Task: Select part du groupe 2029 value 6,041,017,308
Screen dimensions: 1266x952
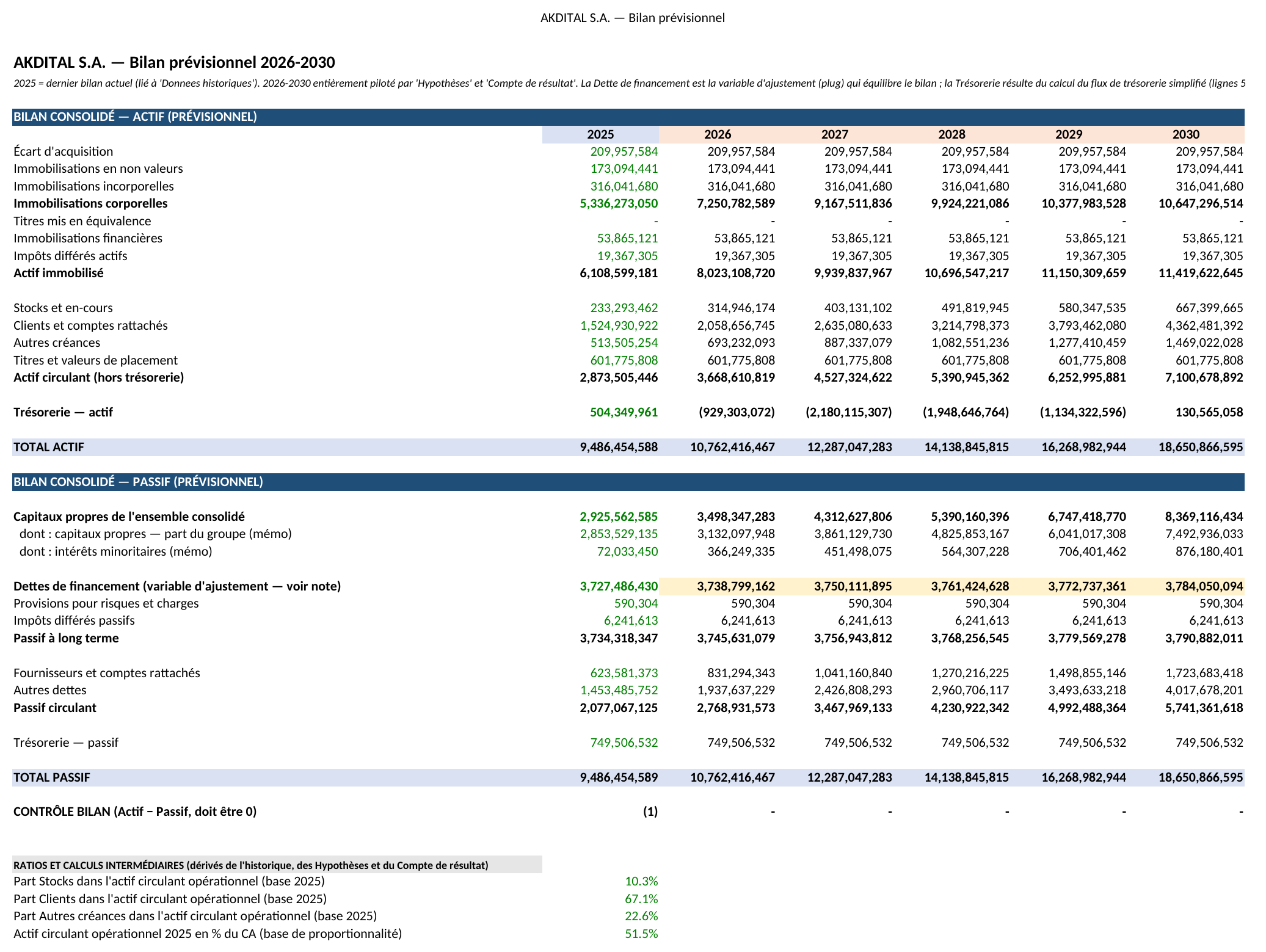Action: (1087, 534)
